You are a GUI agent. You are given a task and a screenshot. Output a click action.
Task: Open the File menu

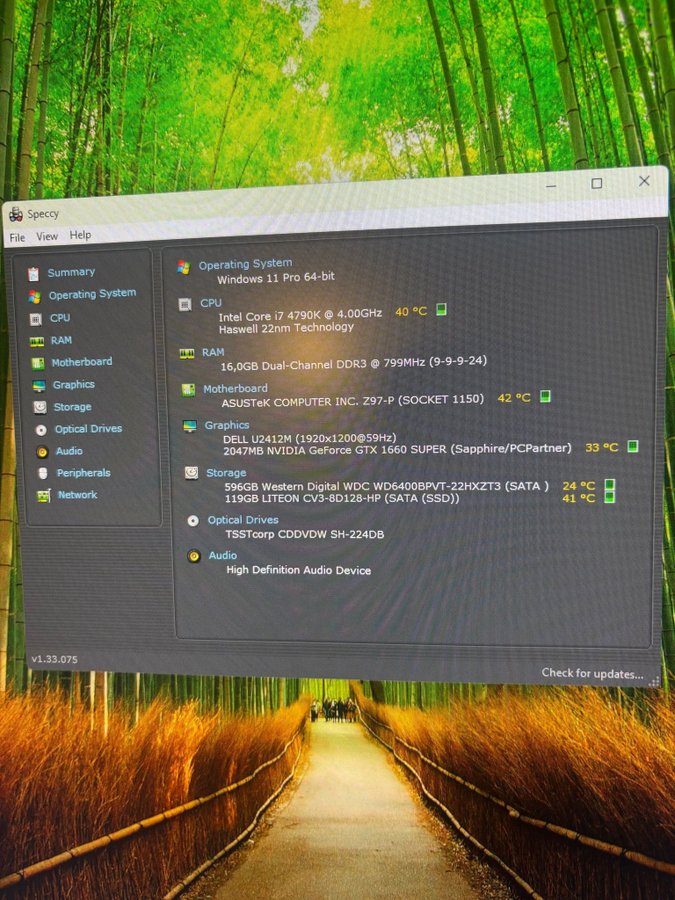(17, 238)
